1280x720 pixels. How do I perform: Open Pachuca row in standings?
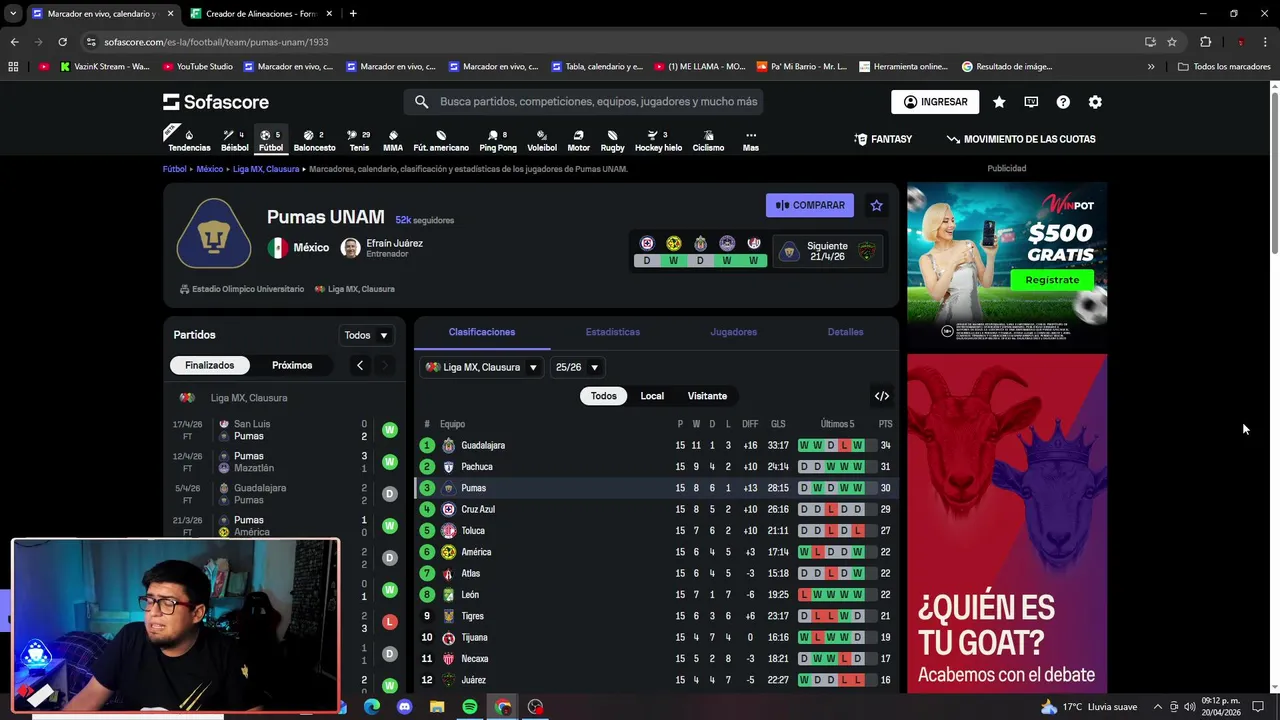pyautogui.click(x=656, y=467)
